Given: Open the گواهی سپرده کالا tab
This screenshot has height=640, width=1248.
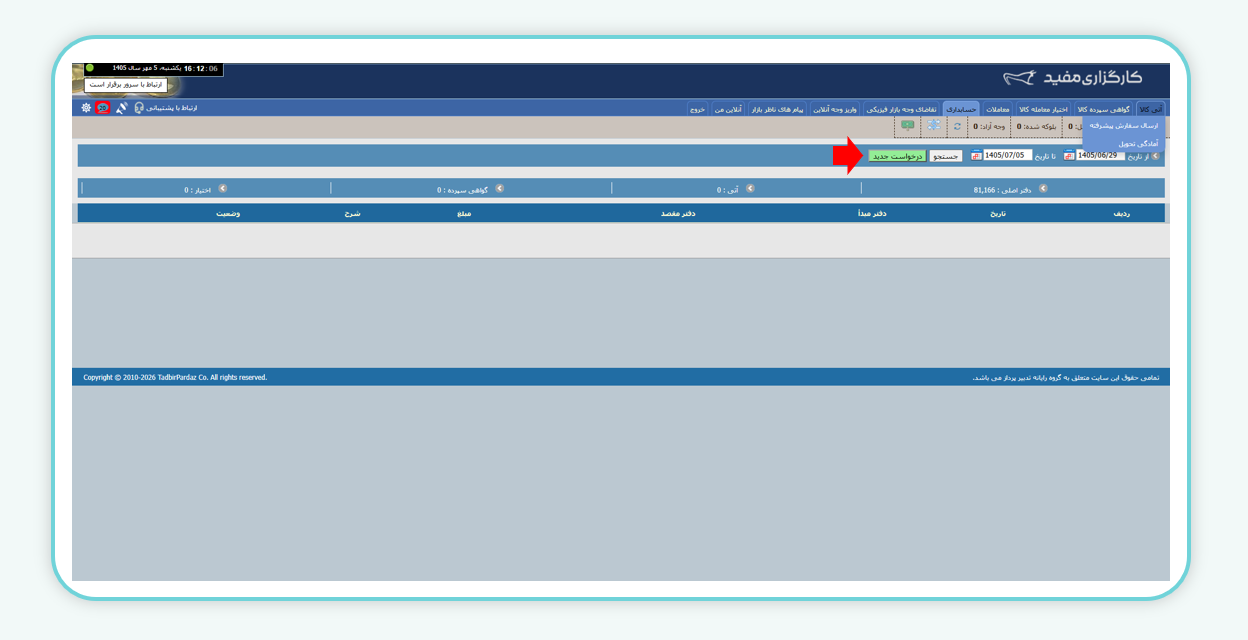Looking at the screenshot, I should coord(1104,109).
